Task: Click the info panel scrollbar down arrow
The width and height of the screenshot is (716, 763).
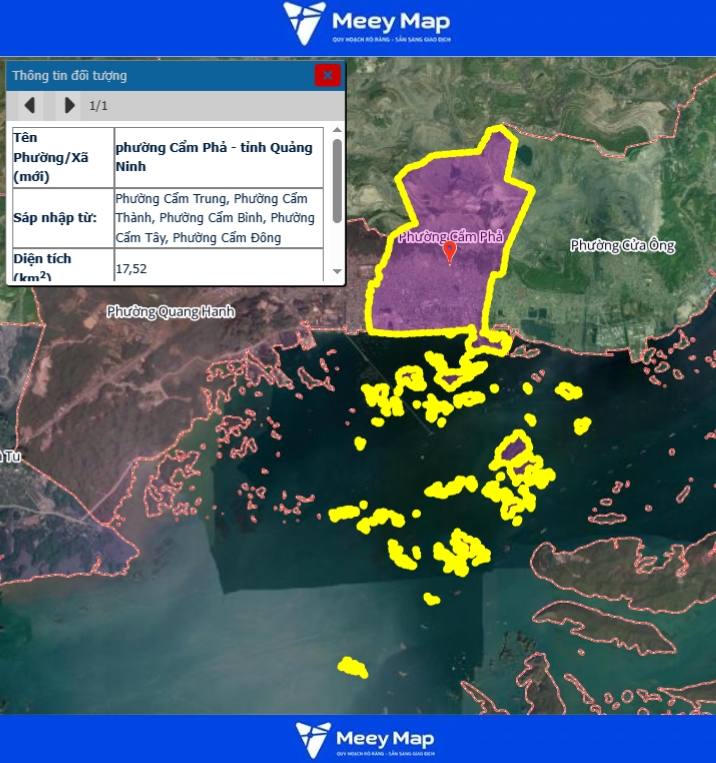Action: (337, 272)
